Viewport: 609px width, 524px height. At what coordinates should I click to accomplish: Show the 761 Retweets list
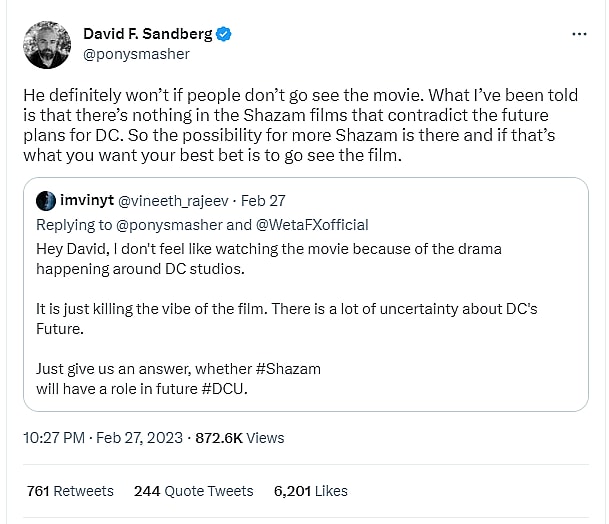pyautogui.click(x=70, y=491)
